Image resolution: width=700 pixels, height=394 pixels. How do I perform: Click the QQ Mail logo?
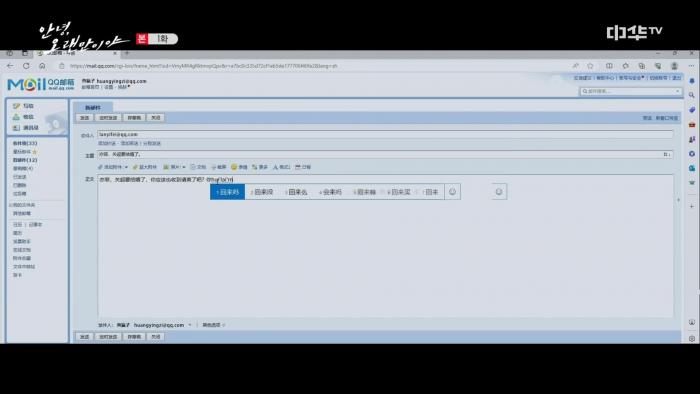(41, 84)
